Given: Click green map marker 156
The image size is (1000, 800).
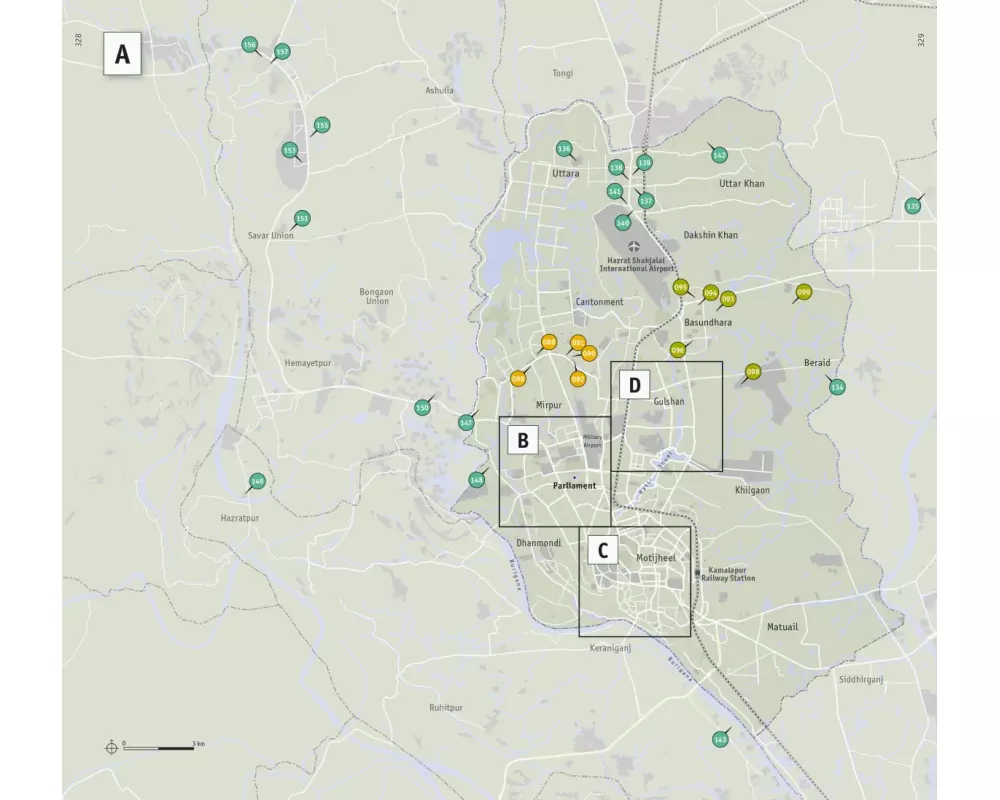Looking at the screenshot, I should pyautogui.click(x=249, y=45).
